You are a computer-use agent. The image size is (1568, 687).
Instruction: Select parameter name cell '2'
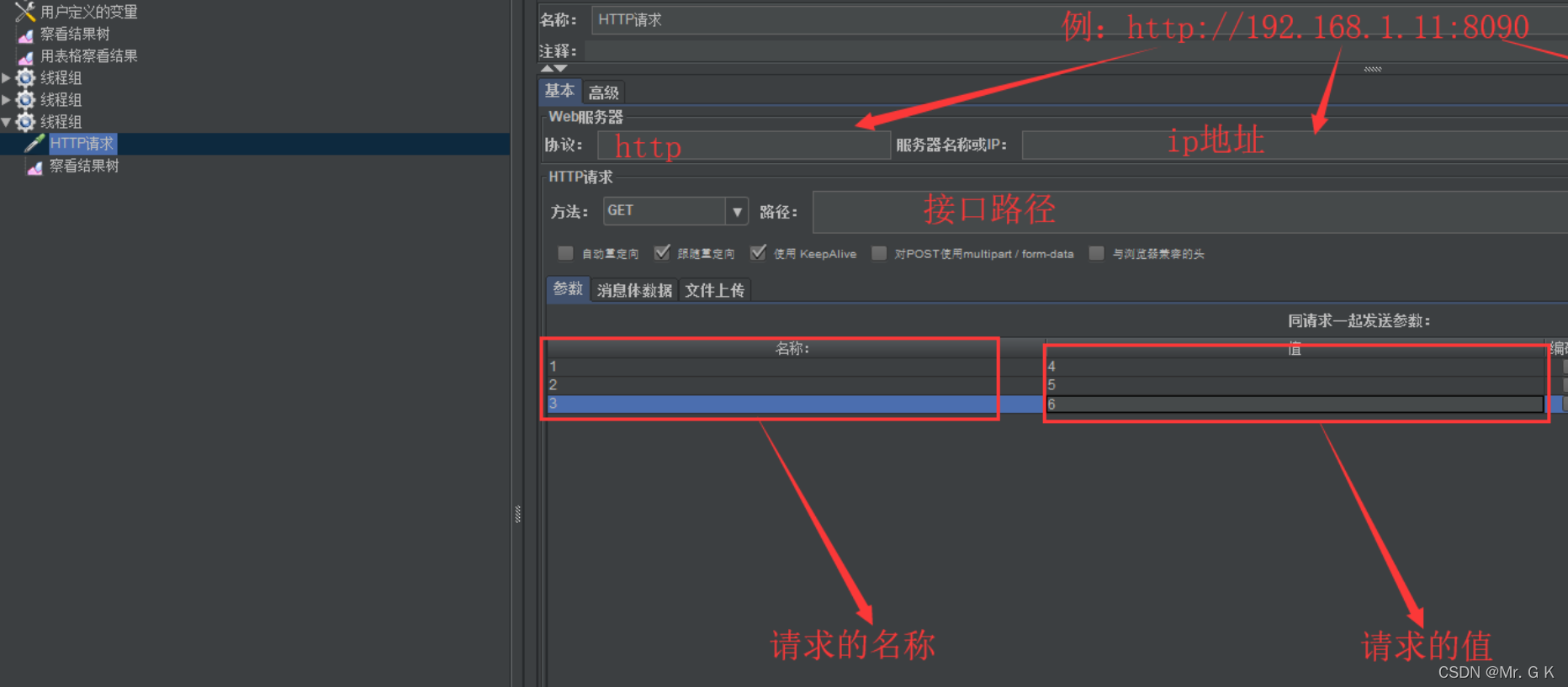[793, 385]
